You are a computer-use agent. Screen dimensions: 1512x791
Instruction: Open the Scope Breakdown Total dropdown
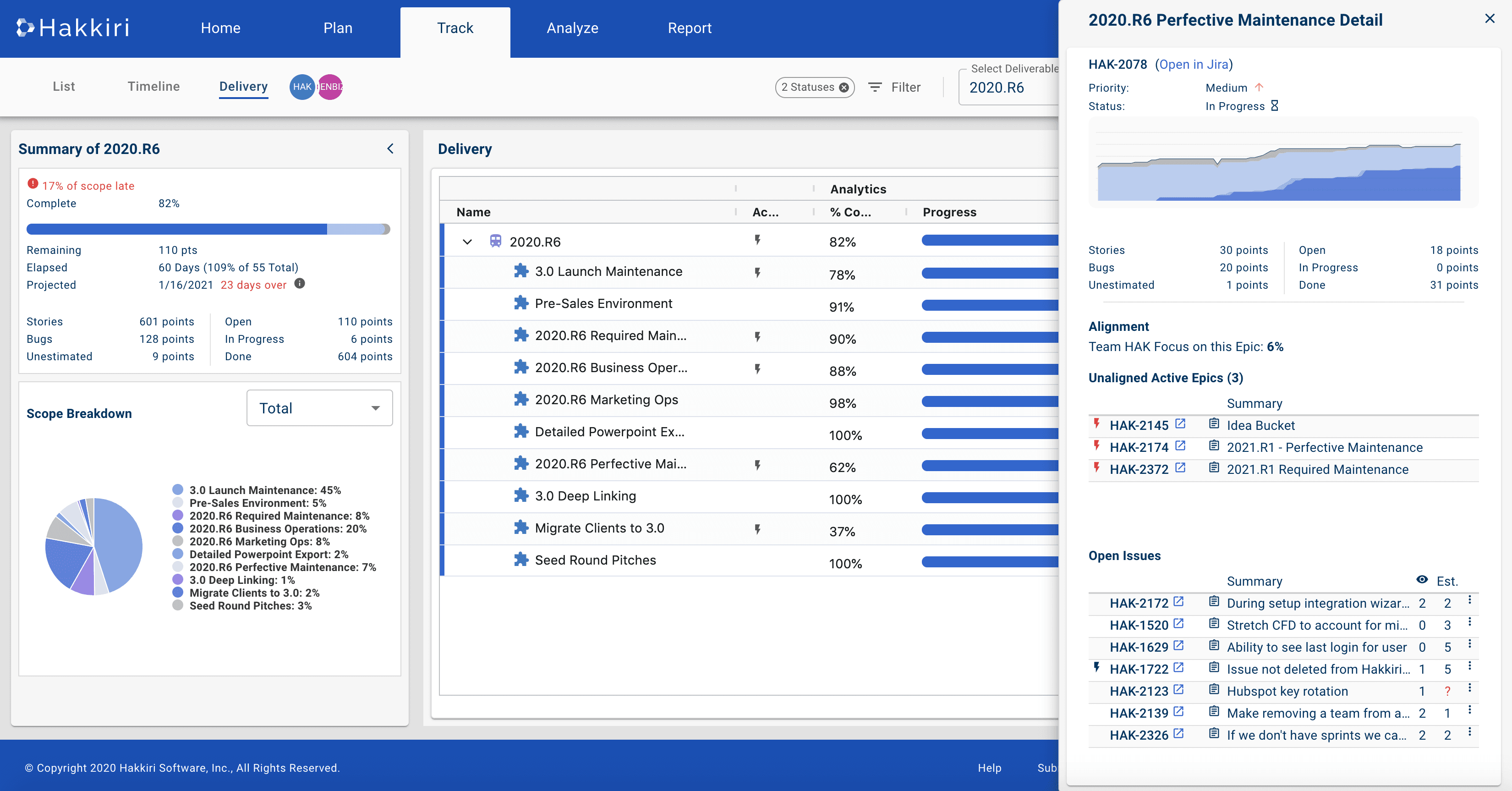pyautogui.click(x=319, y=408)
